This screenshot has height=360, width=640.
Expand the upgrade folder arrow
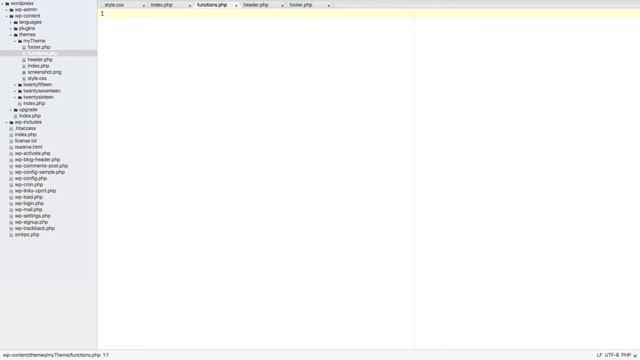tap(11, 110)
